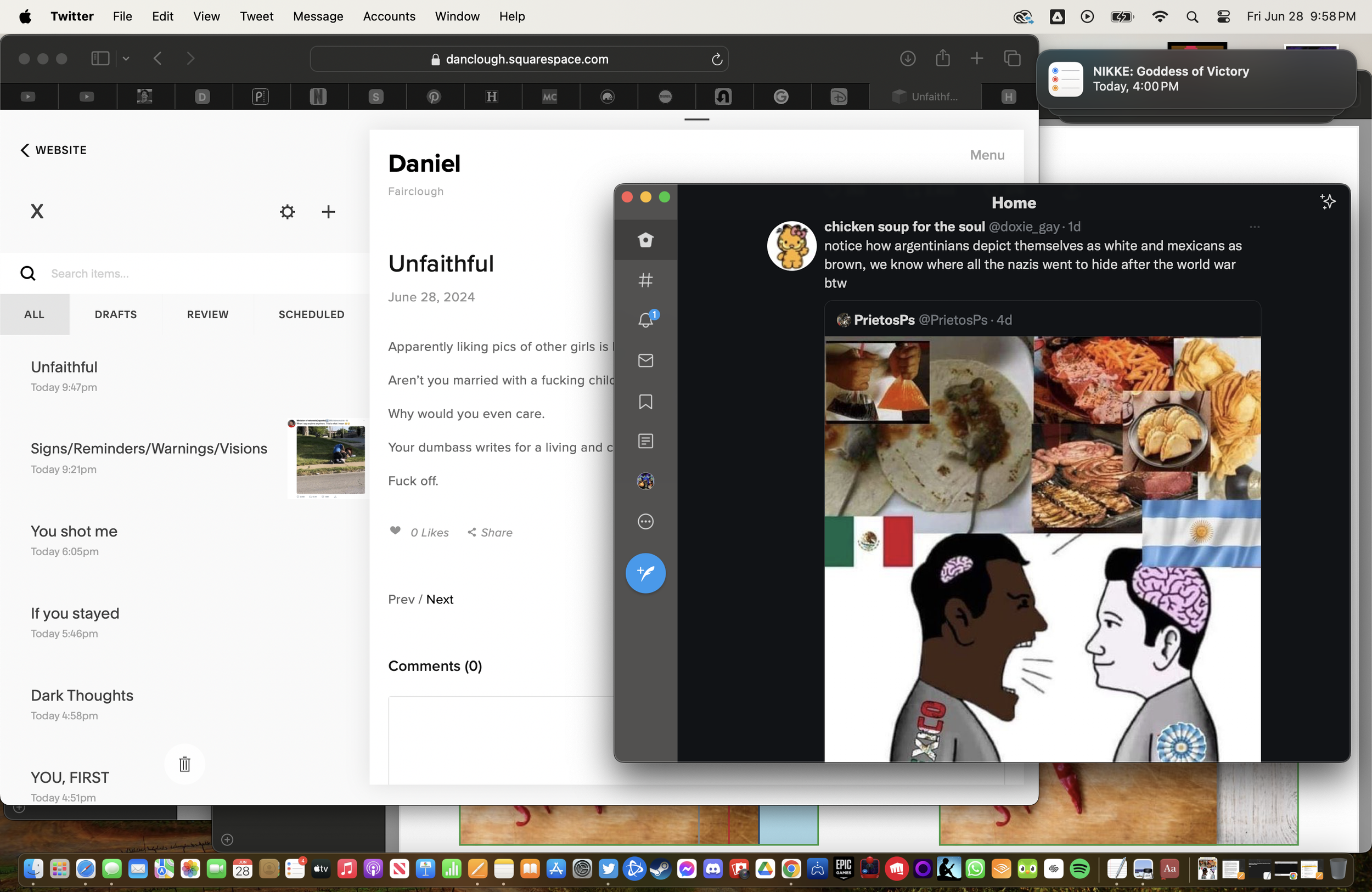Open tweet options three-dot menu
The height and width of the screenshot is (892, 1372).
pyautogui.click(x=1255, y=227)
